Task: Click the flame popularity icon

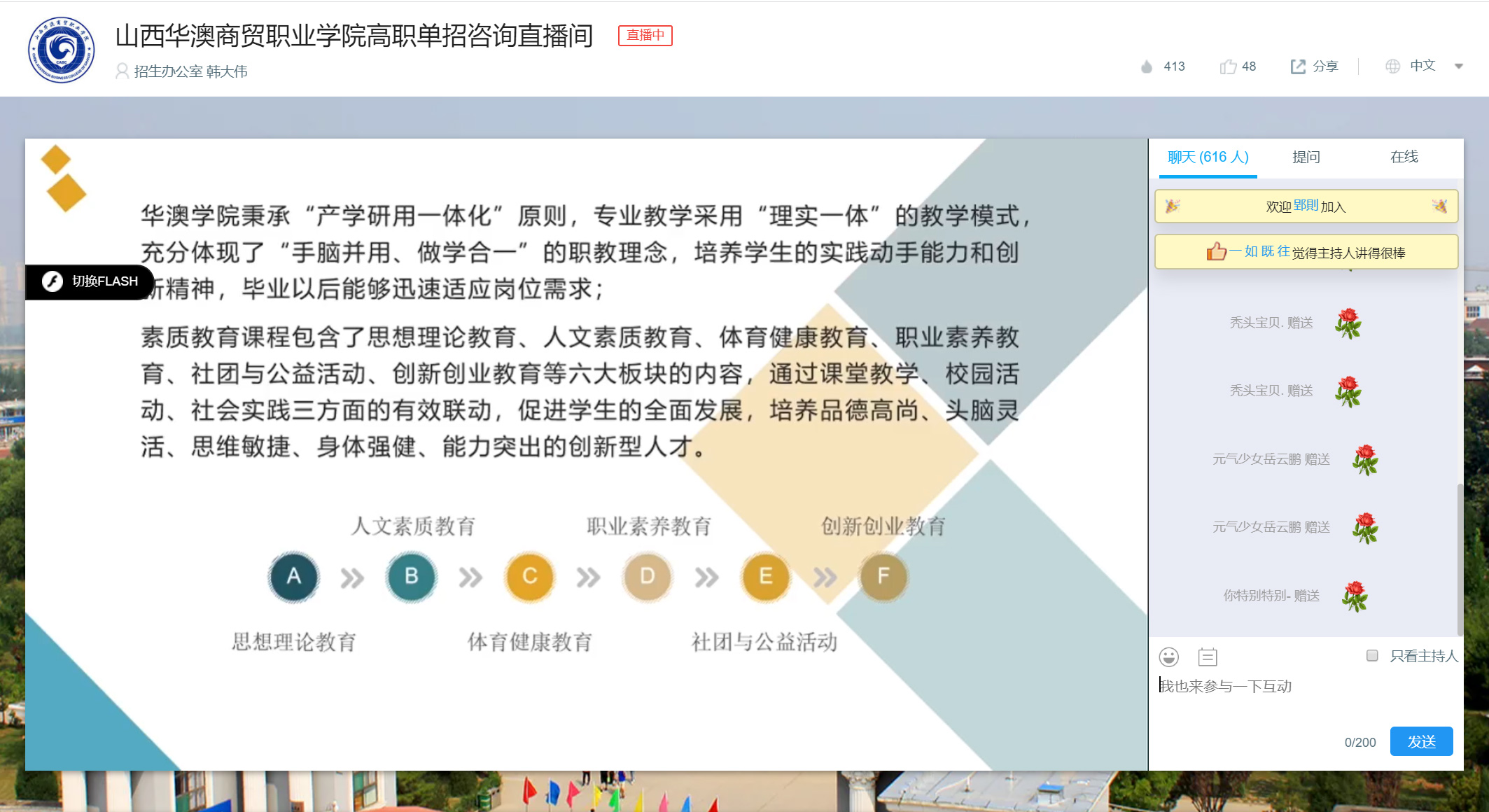Action: click(1146, 66)
